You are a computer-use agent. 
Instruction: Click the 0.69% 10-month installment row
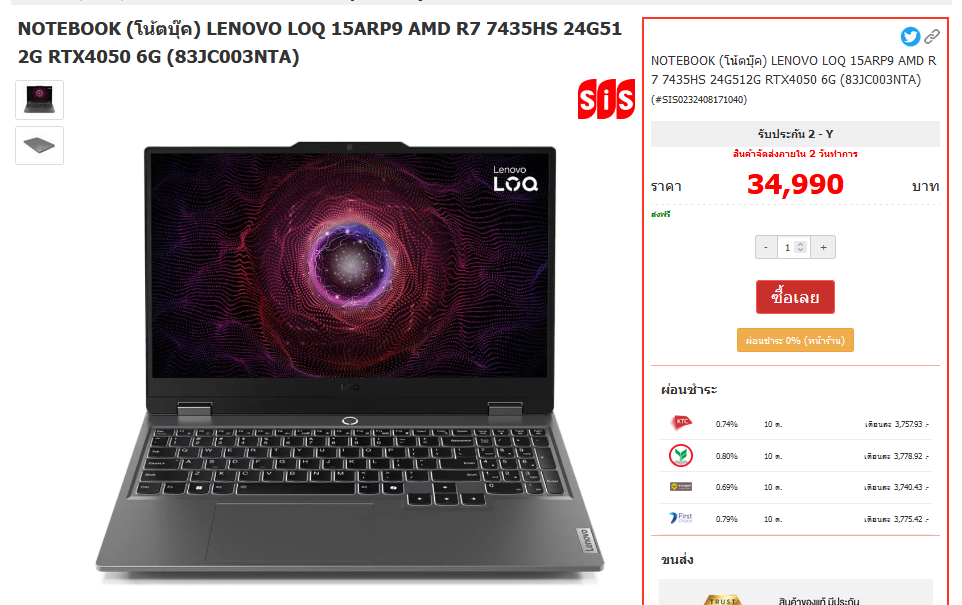795,487
